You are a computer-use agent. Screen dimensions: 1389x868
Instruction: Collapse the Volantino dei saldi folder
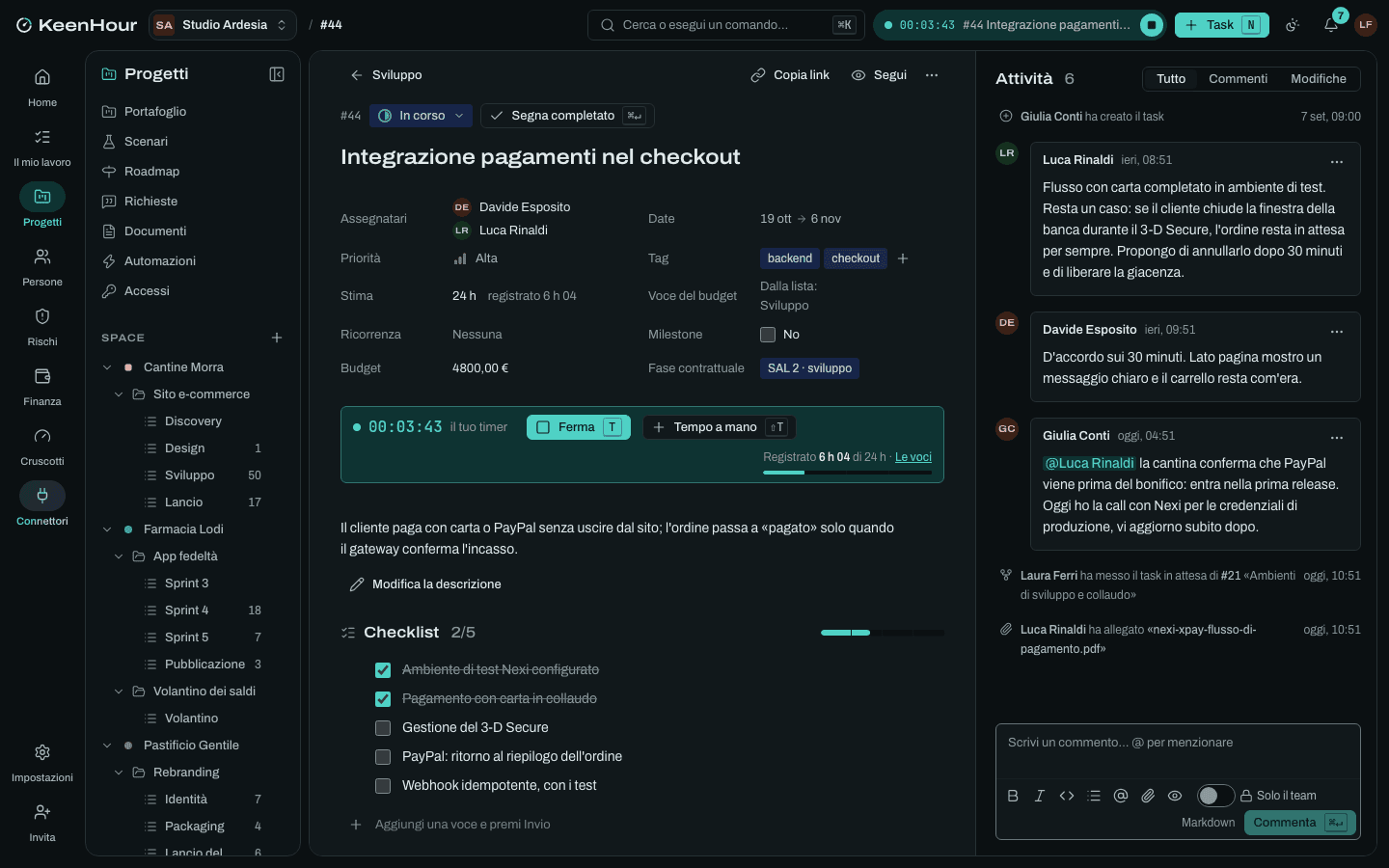[x=119, y=692]
